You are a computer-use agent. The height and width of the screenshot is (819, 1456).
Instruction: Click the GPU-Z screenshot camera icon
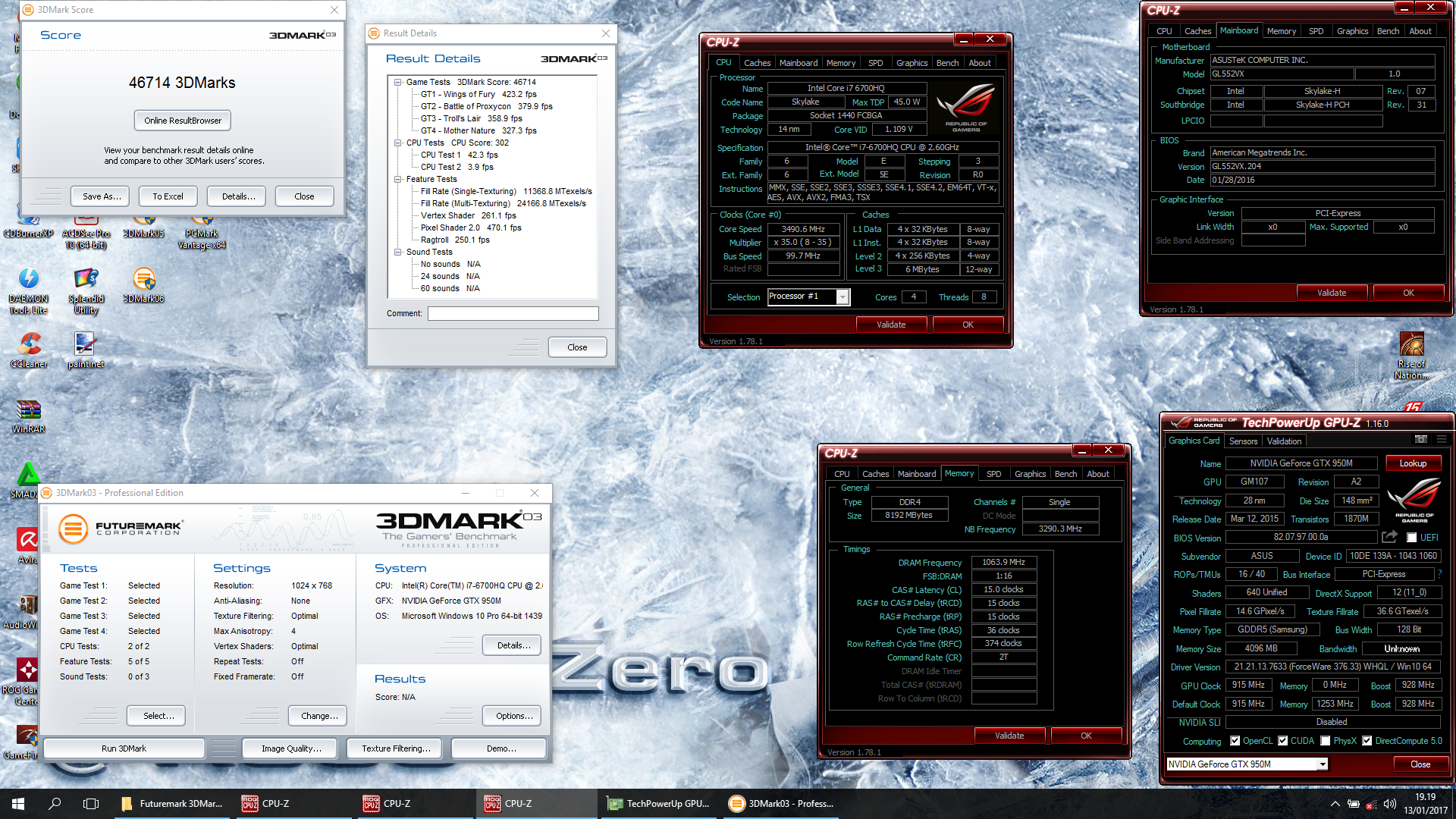pos(1421,440)
